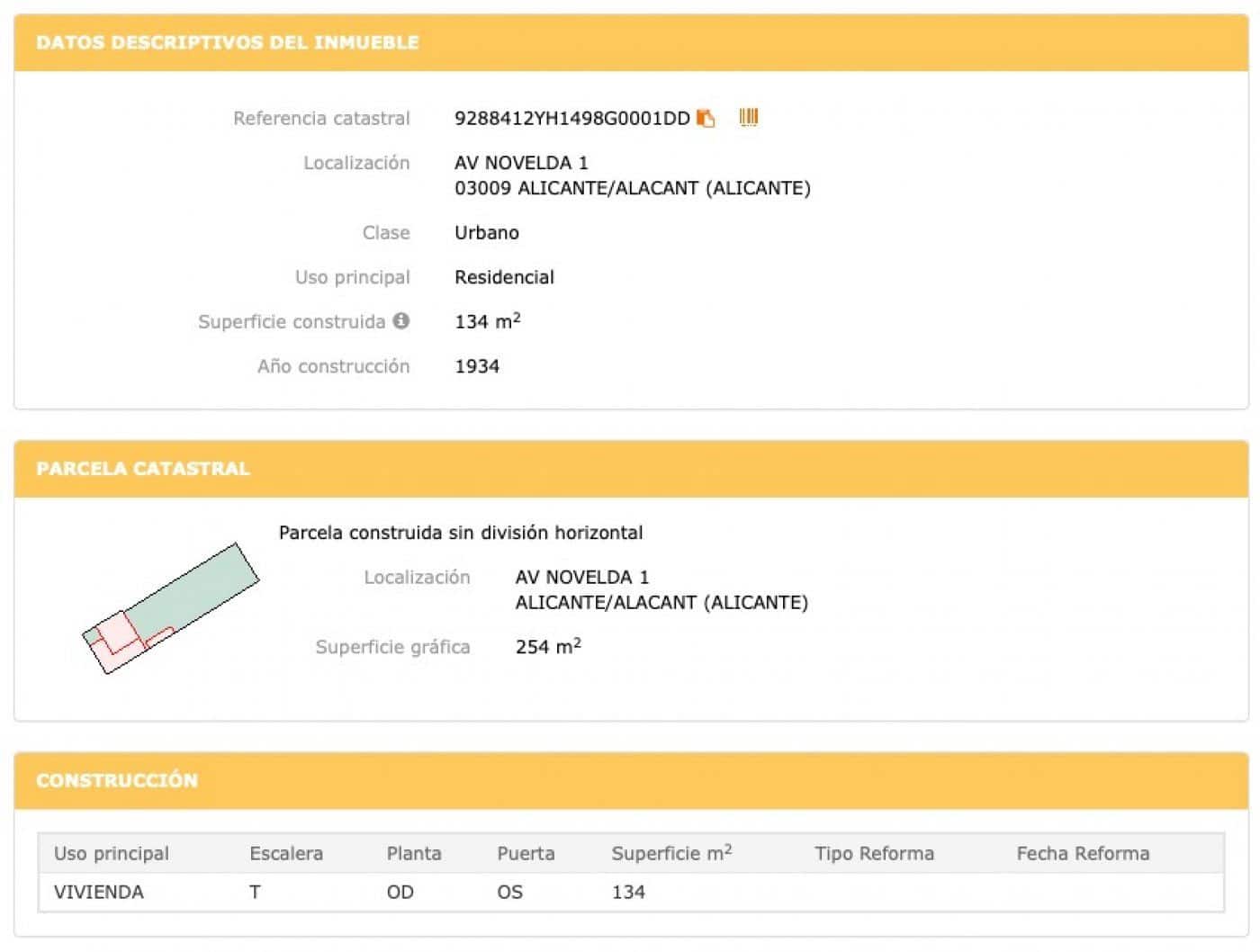Click the cadastral reference 9288412YH1498G0001DD

[x=572, y=117]
